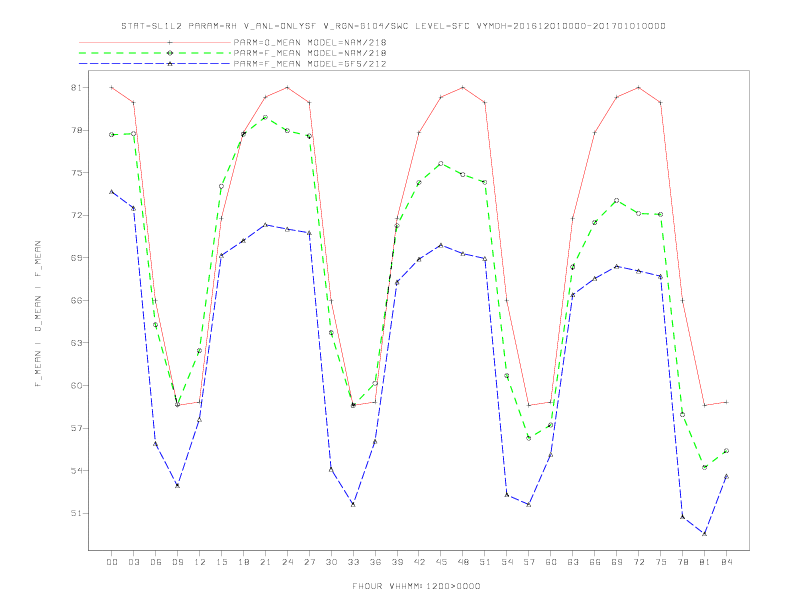Click forecast hour 09 on the horizontal axis

[x=177, y=562]
